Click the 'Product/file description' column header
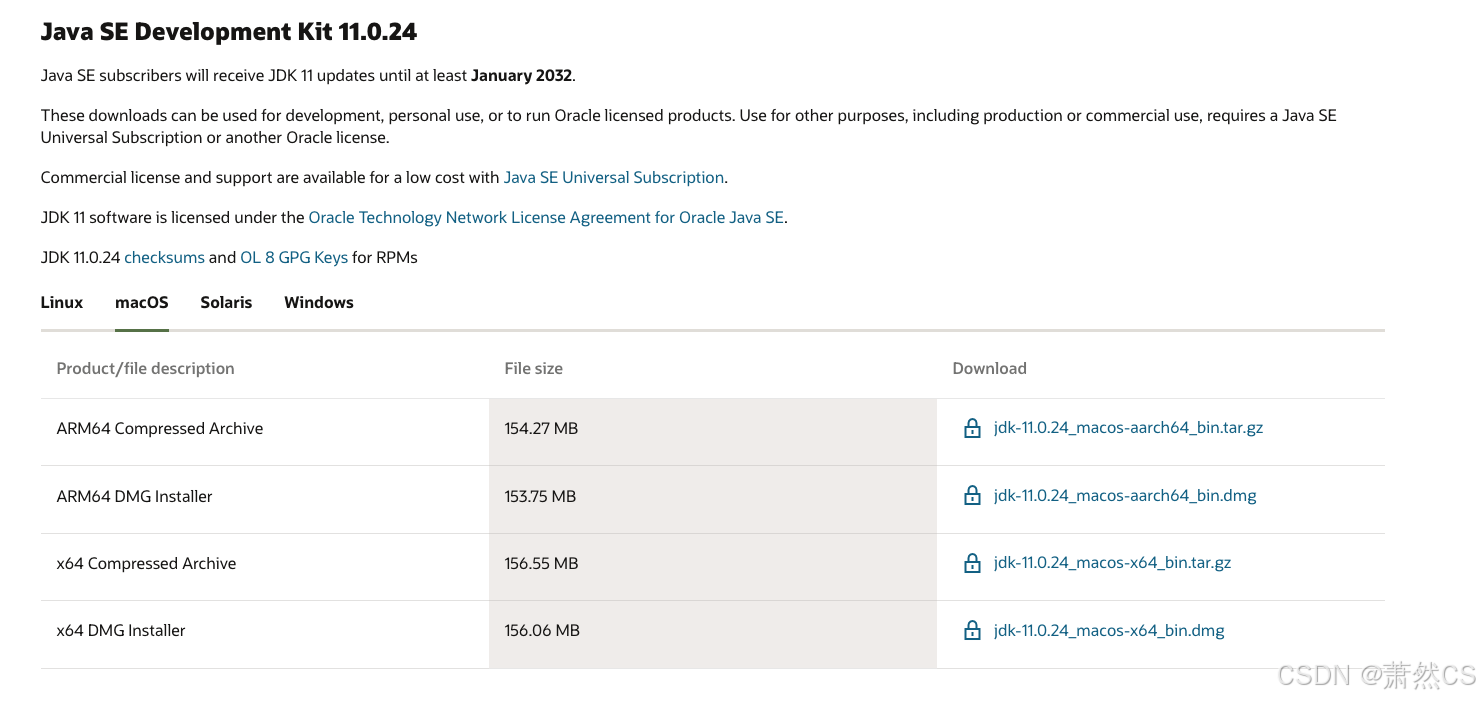Screen dimensions: 1480x701 (146, 368)
